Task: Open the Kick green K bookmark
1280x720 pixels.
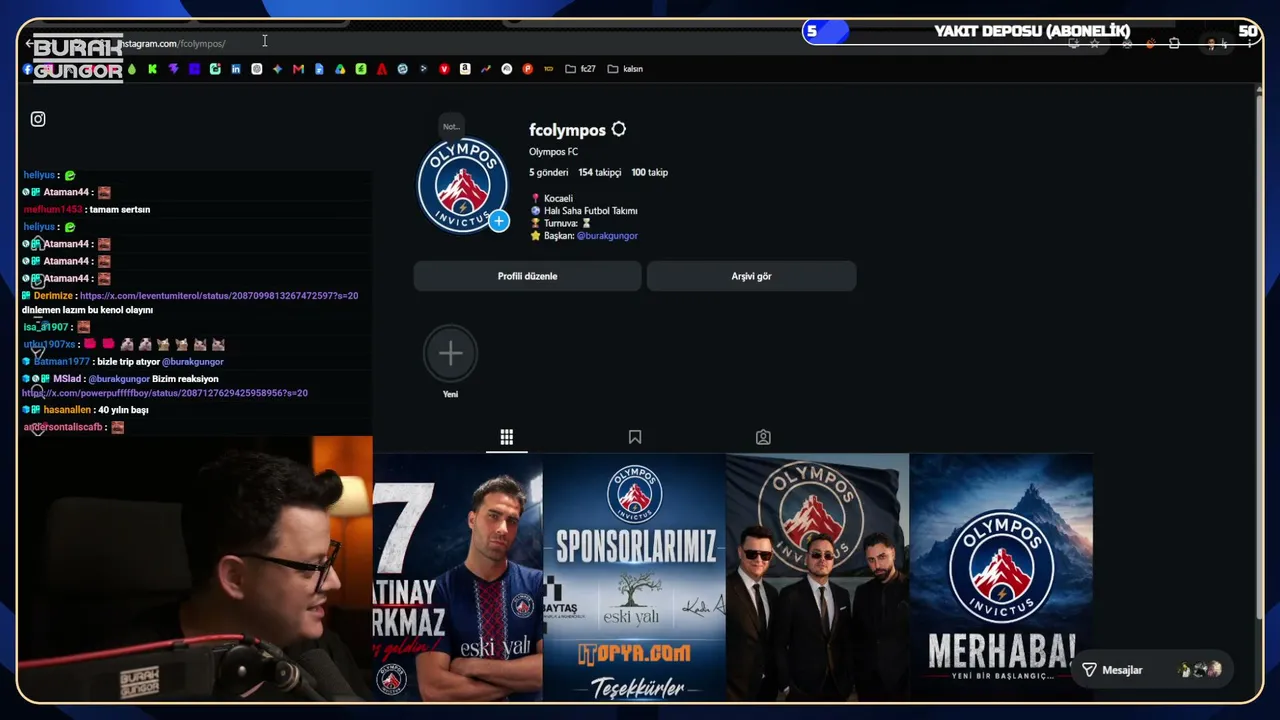Action: pos(152,69)
